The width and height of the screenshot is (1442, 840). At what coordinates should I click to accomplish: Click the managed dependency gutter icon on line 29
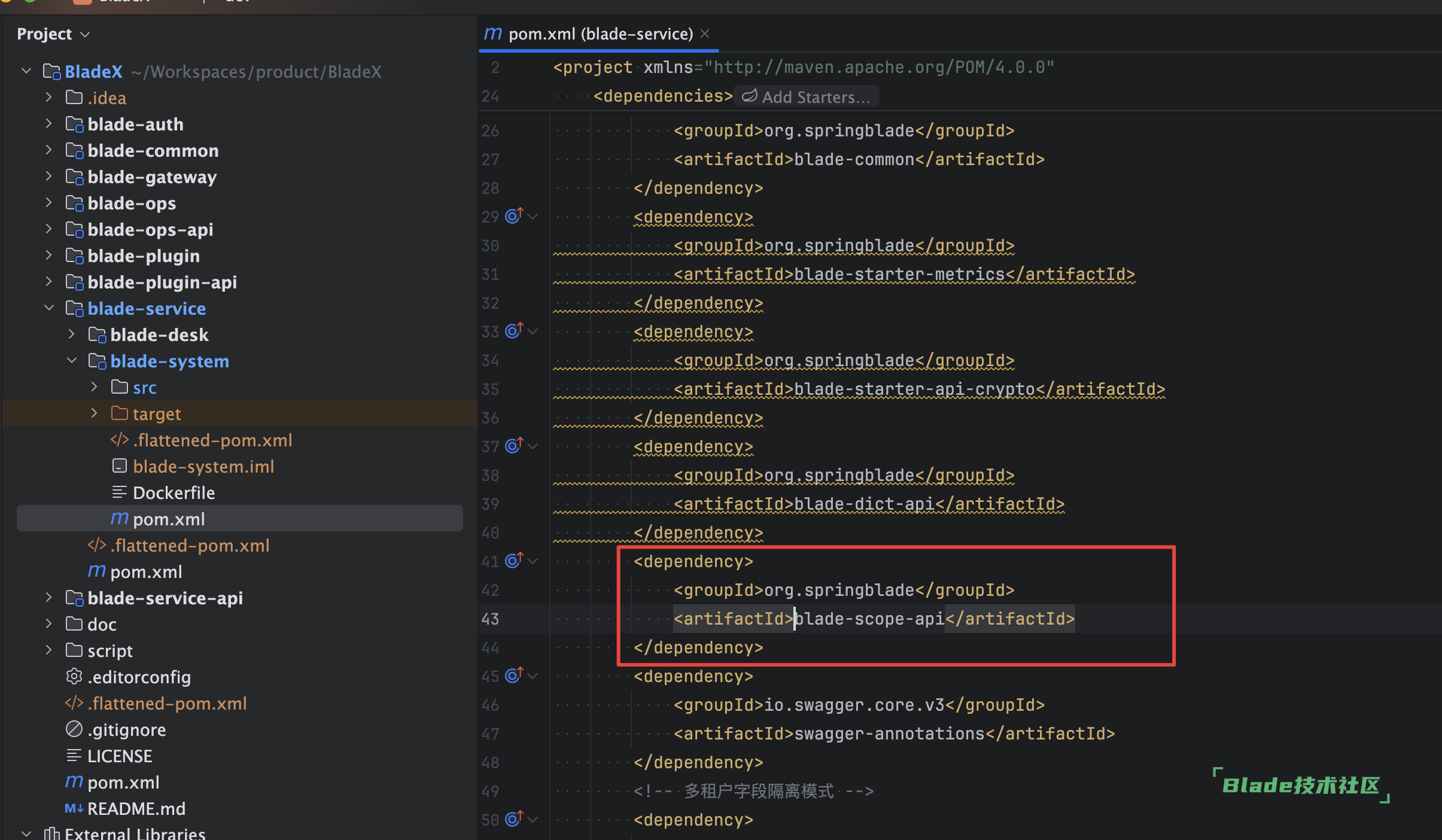coord(514,215)
